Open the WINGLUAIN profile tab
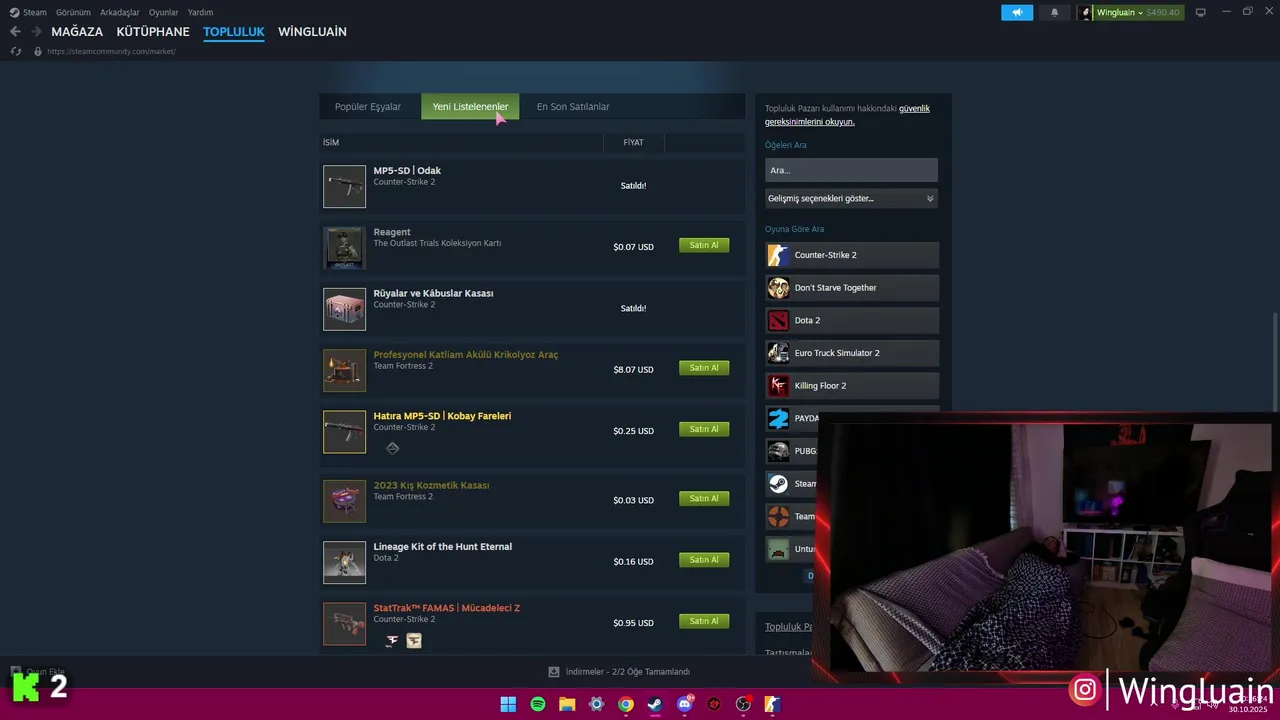This screenshot has height=720, width=1280. point(312,32)
